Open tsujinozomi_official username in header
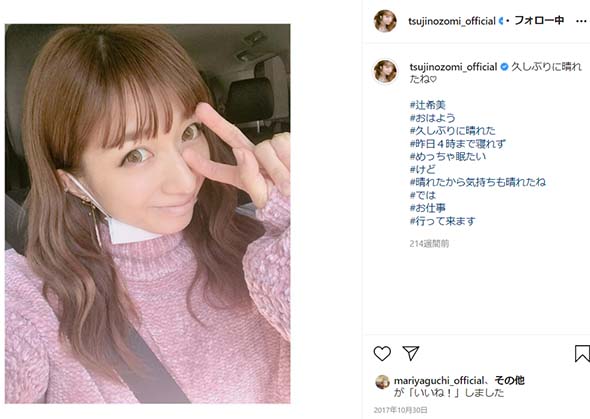This screenshot has width=590, height=419. tap(452, 21)
